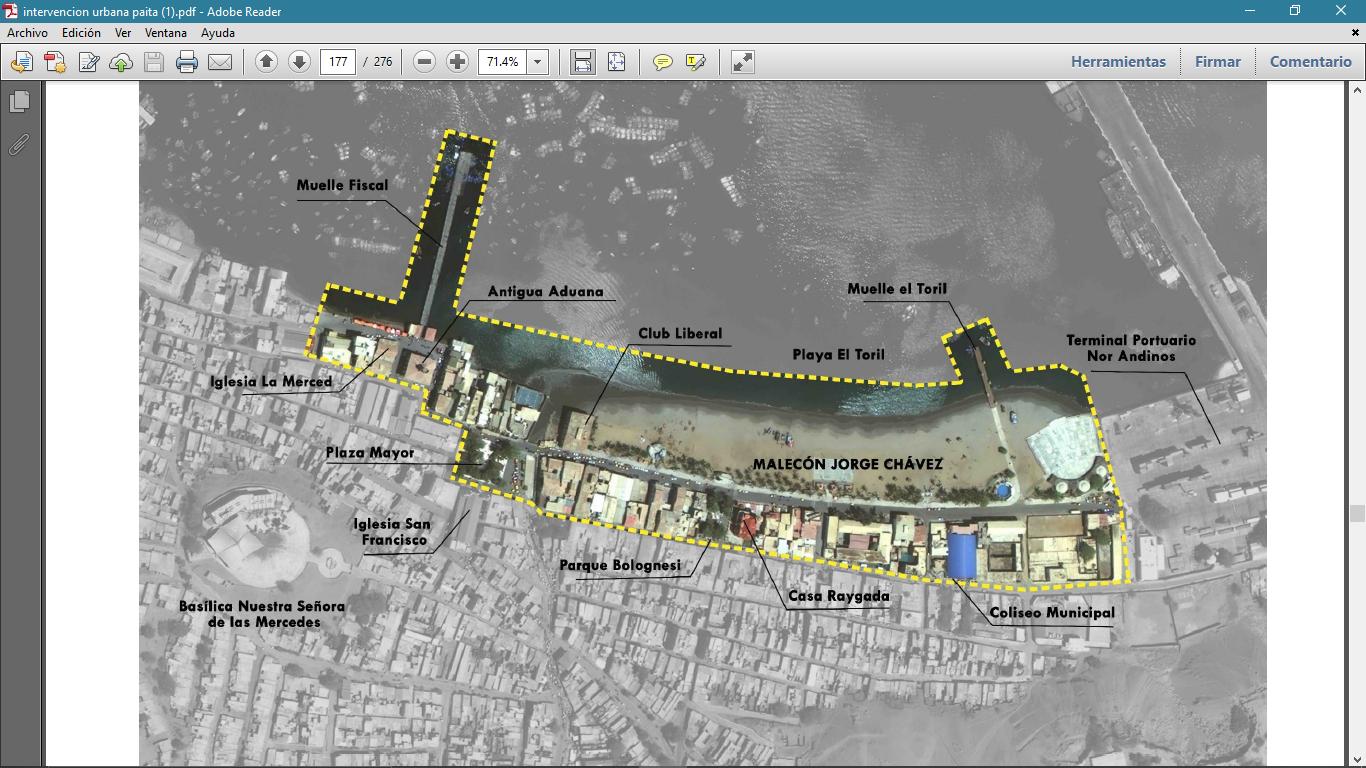Click the save to cloud icon

121,62
